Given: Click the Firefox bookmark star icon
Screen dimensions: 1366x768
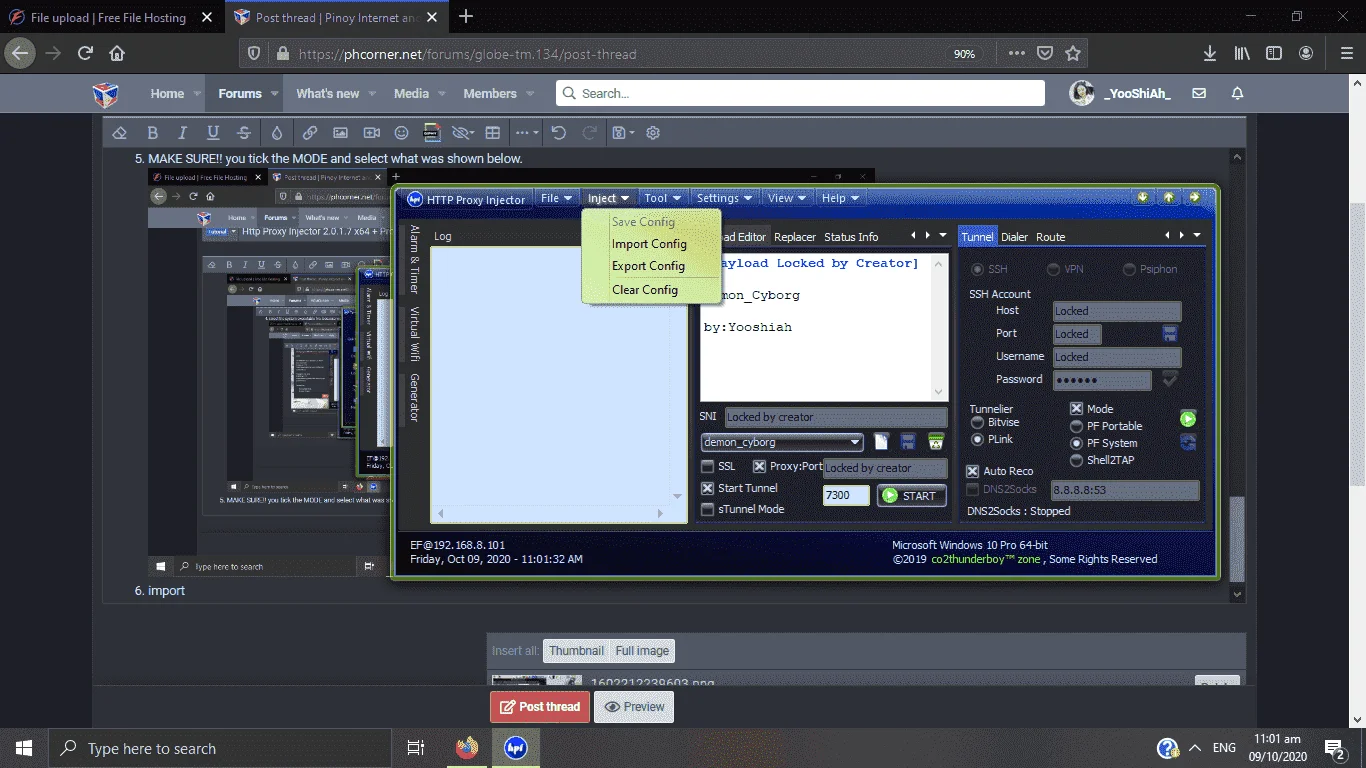Looking at the screenshot, I should pyautogui.click(x=1073, y=54).
